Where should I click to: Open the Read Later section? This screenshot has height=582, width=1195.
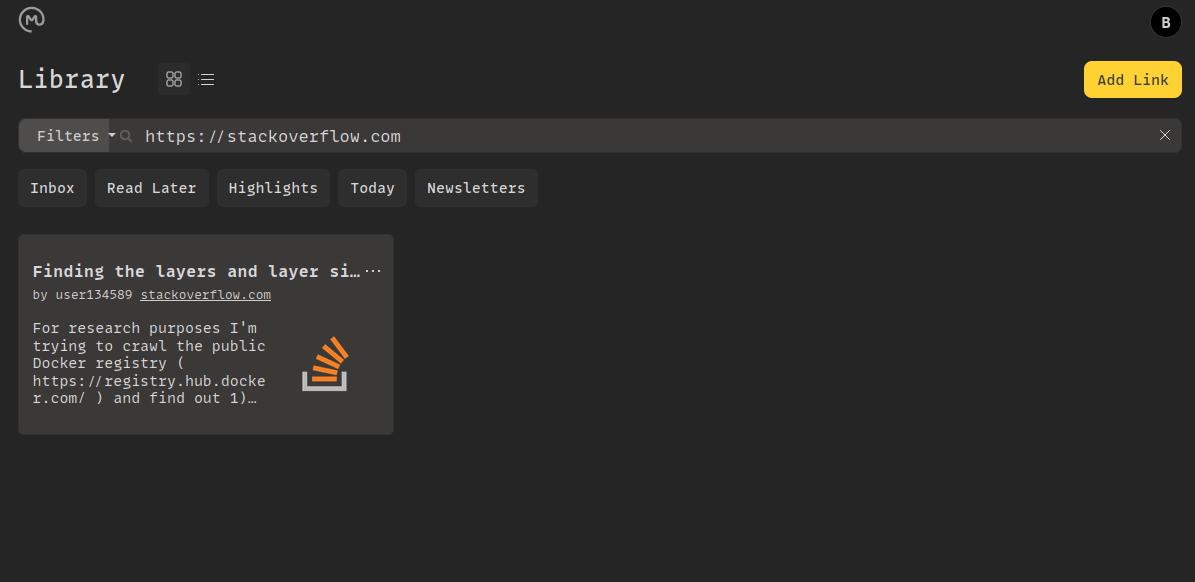tap(151, 187)
